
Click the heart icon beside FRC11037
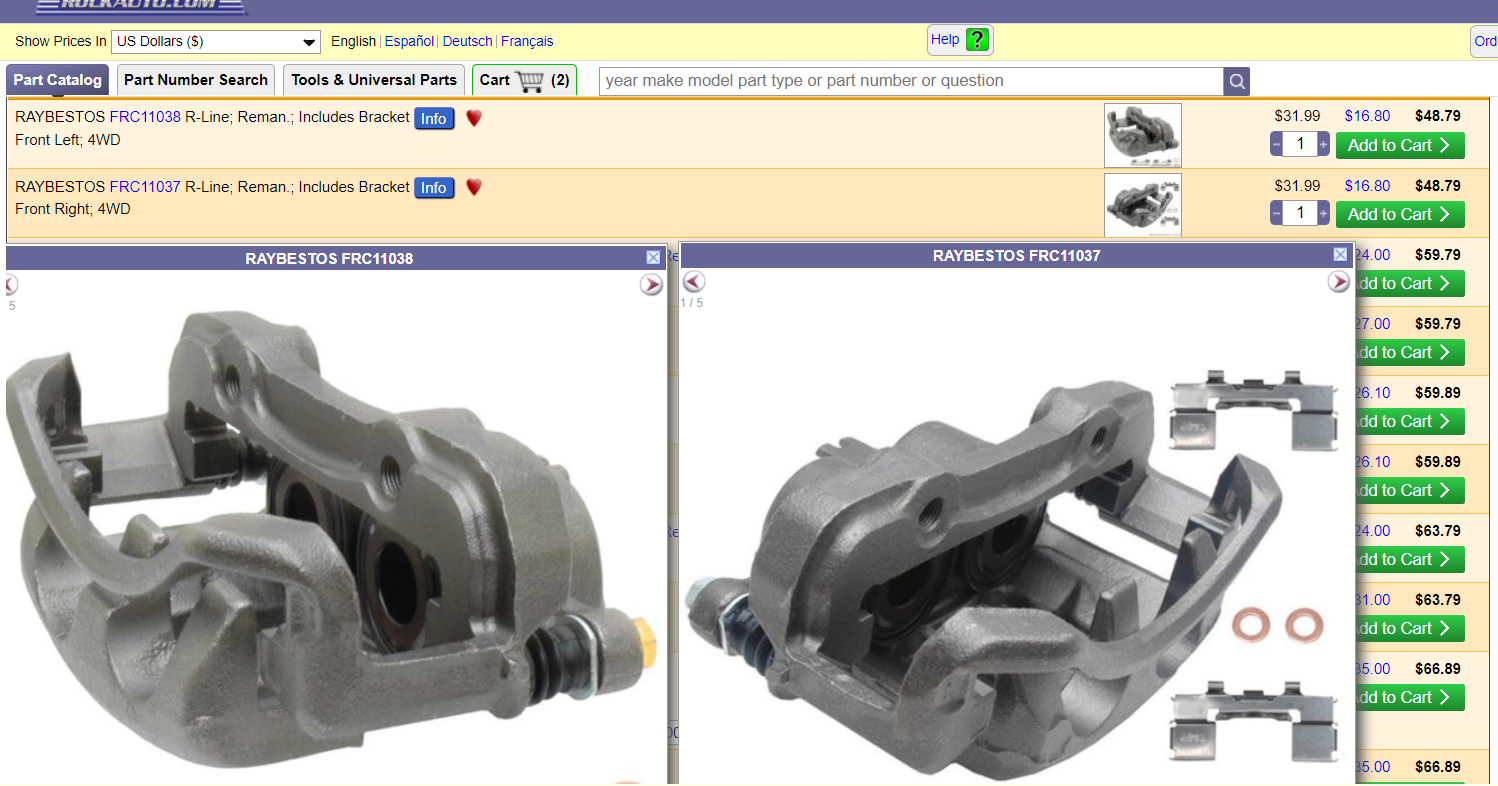(x=474, y=187)
